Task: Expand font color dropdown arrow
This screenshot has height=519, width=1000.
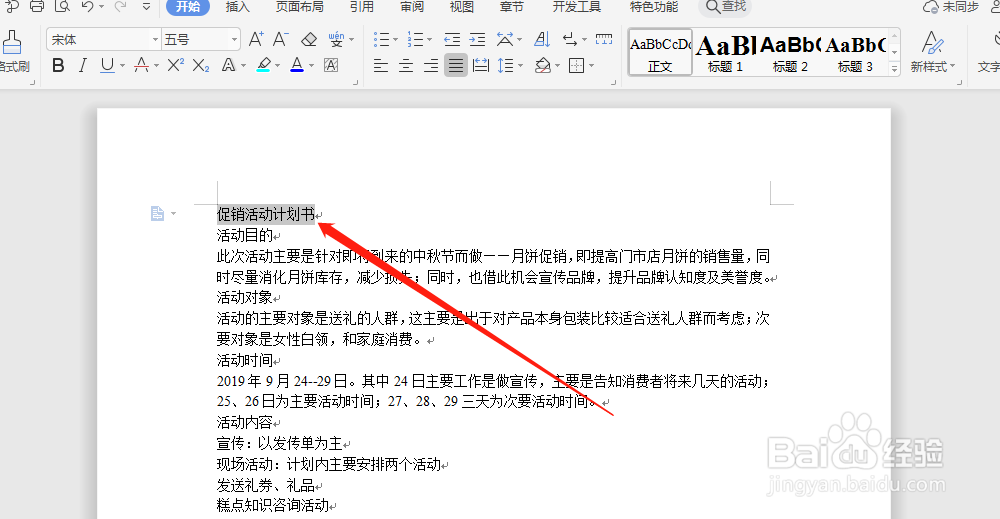Action: tap(311, 66)
